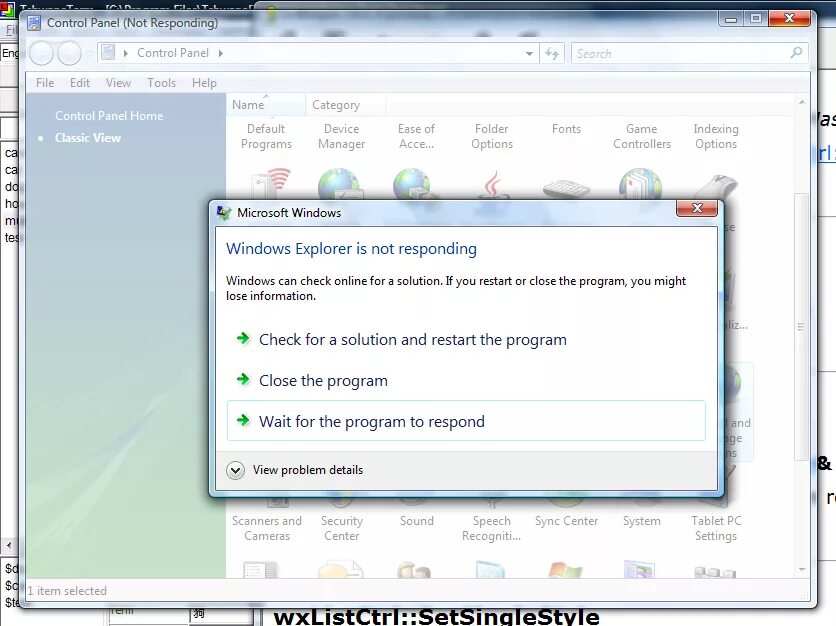
Task: Maximize the Control Panel window
Action: coord(755,19)
